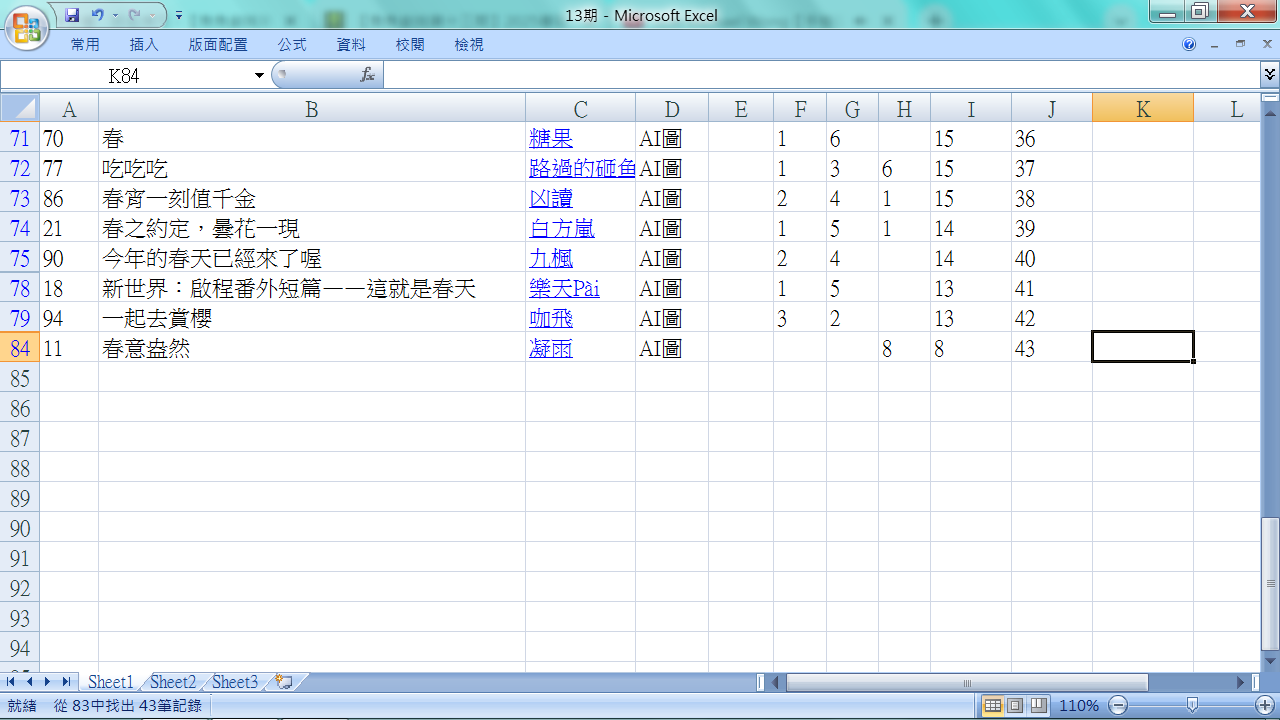Image resolution: width=1280 pixels, height=720 pixels.
Task: Click the zoom slider handle
Action: (x=1192, y=706)
